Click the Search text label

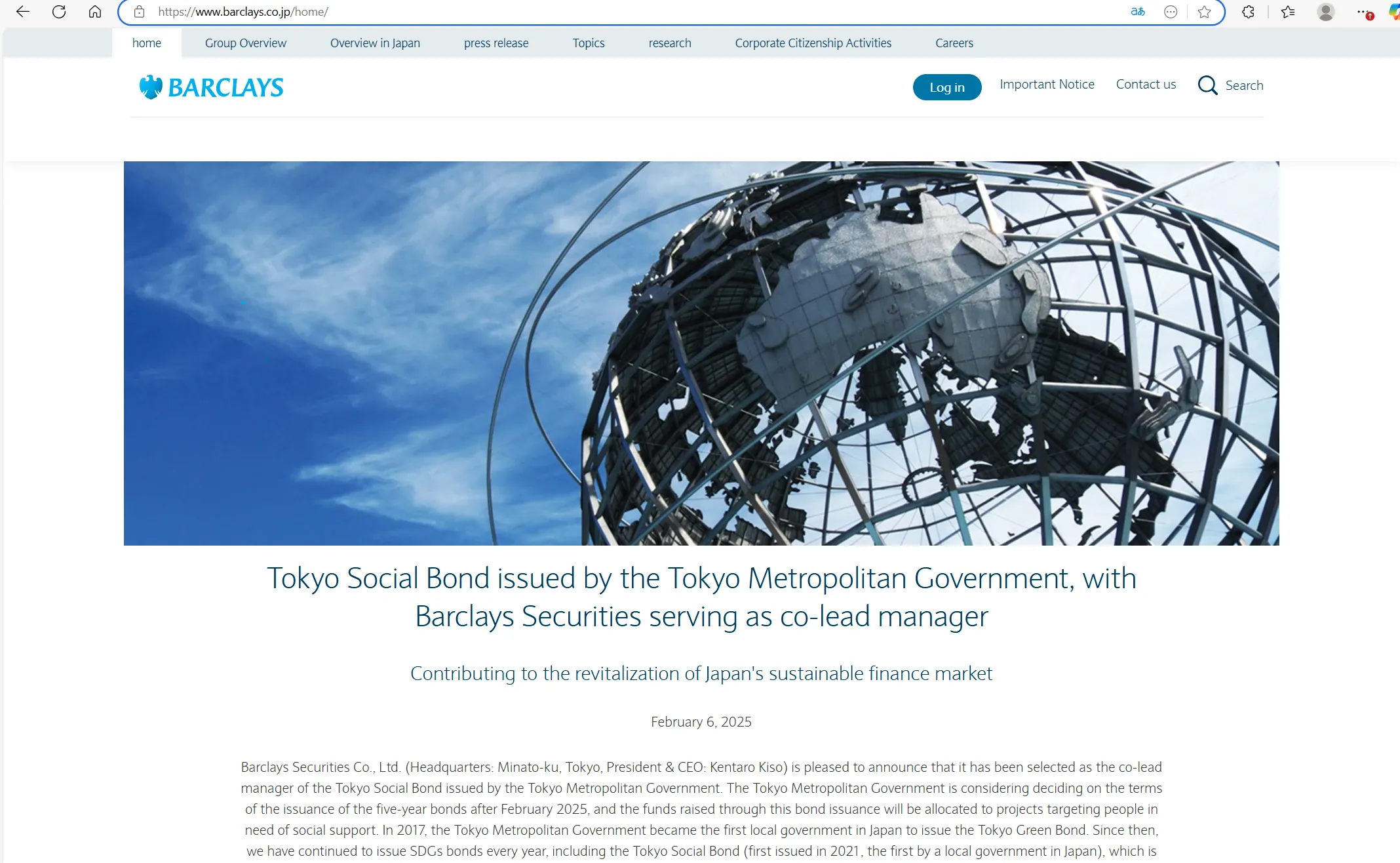point(1244,85)
